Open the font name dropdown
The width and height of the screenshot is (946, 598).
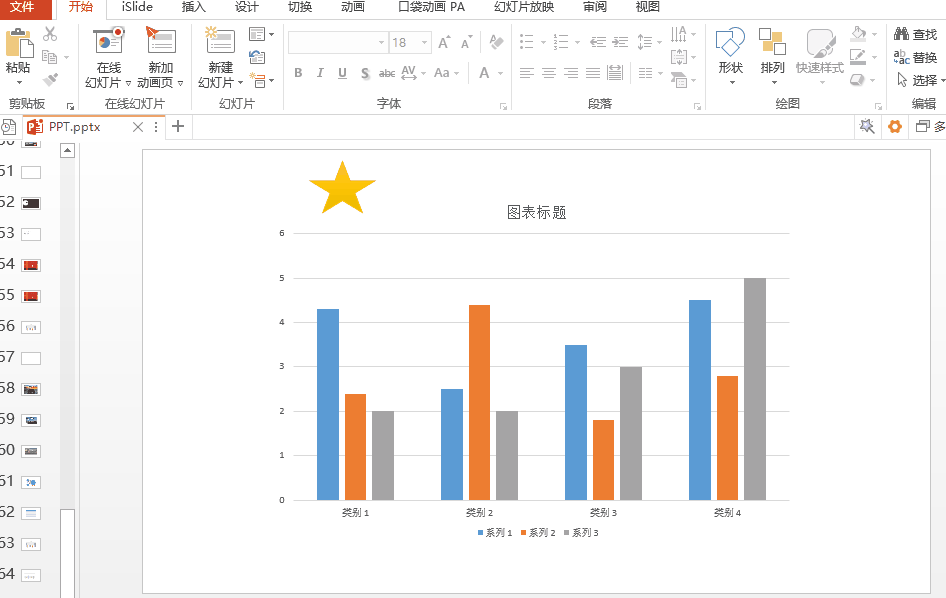pyautogui.click(x=381, y=43)
